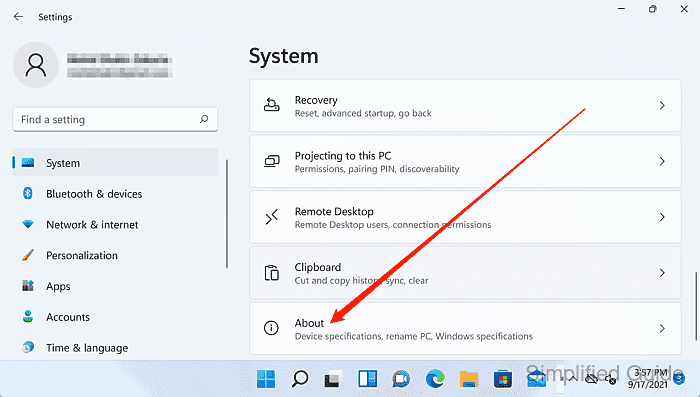The image size is (700, 397).
Task: Click the muted volume icon in the tray
Action: (x=611, y=380)
